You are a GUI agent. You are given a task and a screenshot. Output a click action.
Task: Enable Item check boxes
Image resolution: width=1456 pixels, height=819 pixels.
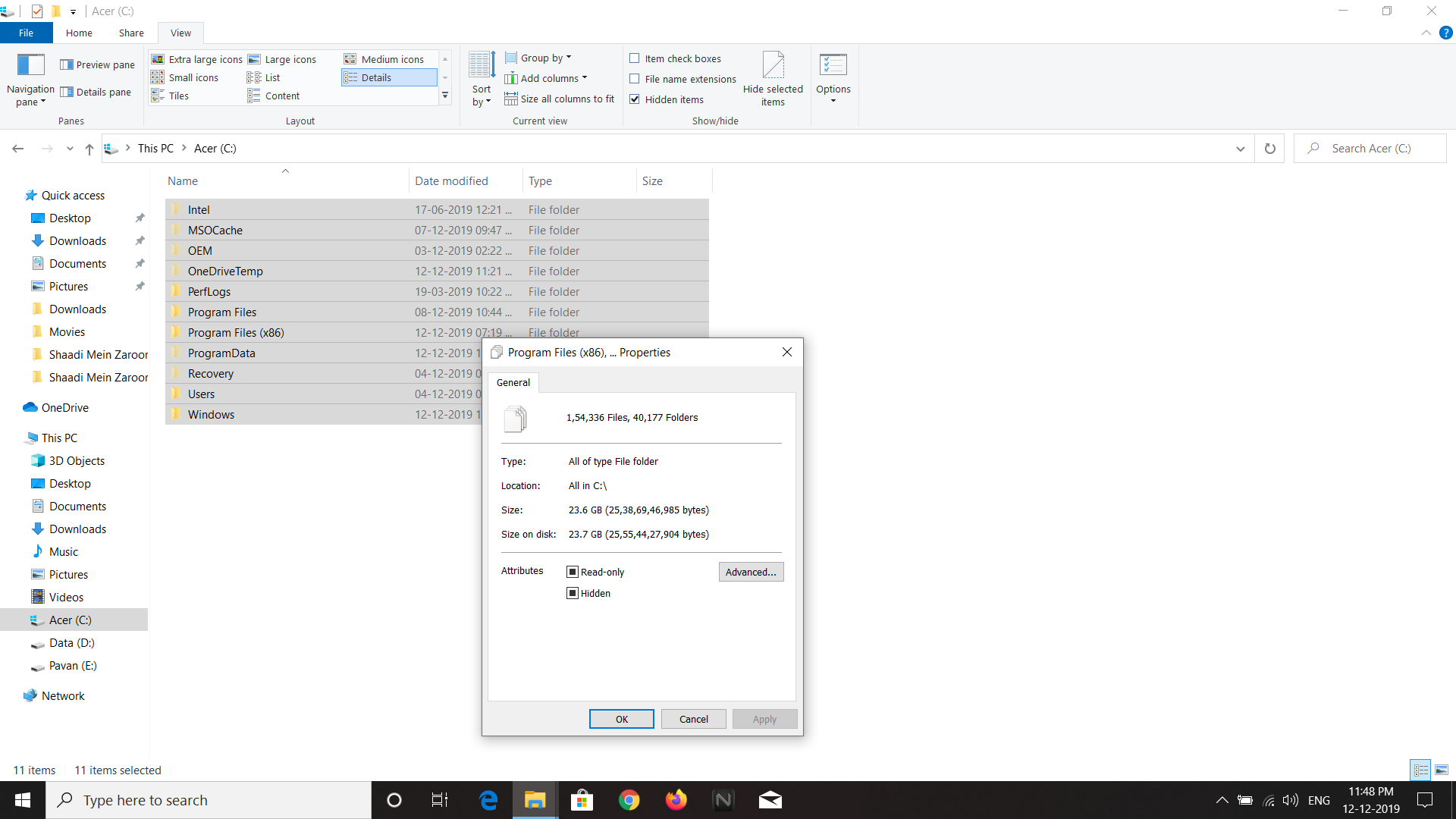coord(676,58)
